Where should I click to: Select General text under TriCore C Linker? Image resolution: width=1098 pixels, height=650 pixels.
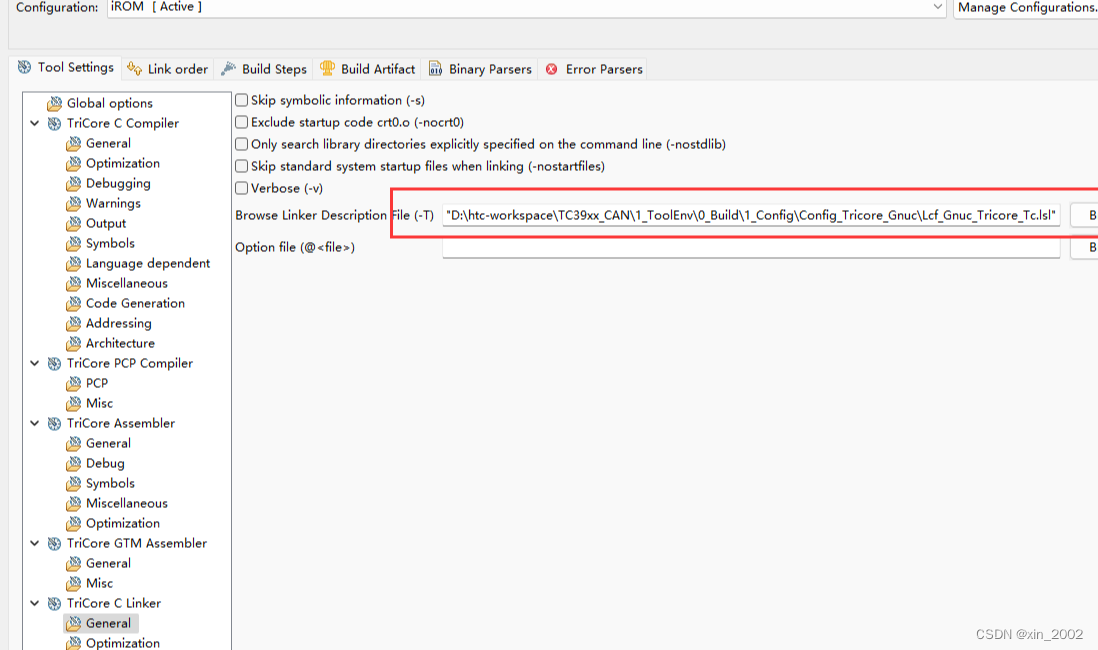[108, 623]
